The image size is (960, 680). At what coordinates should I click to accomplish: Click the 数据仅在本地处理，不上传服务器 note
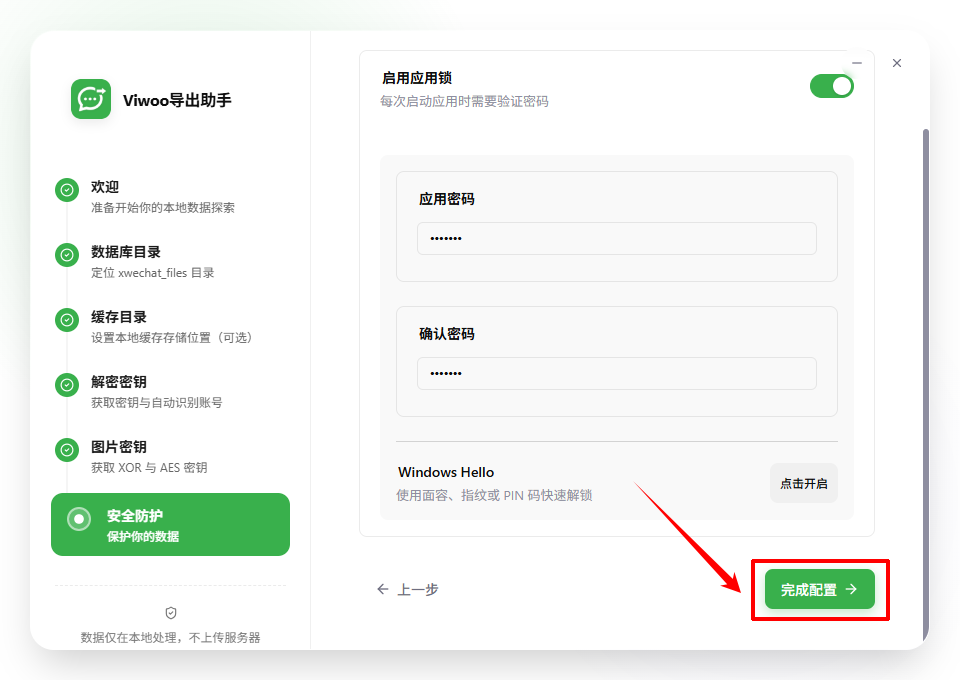171,638
